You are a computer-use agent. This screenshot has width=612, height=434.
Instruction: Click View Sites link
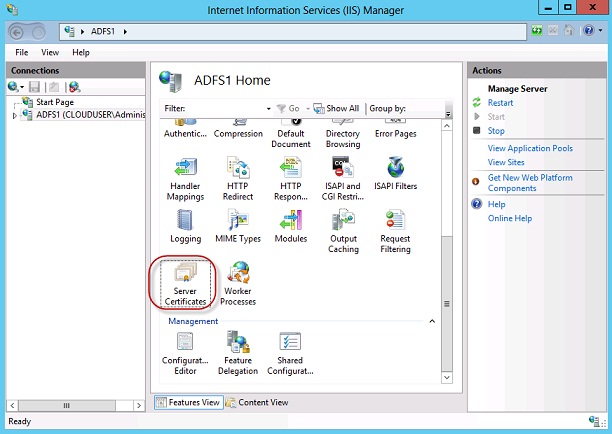[506, 162]
